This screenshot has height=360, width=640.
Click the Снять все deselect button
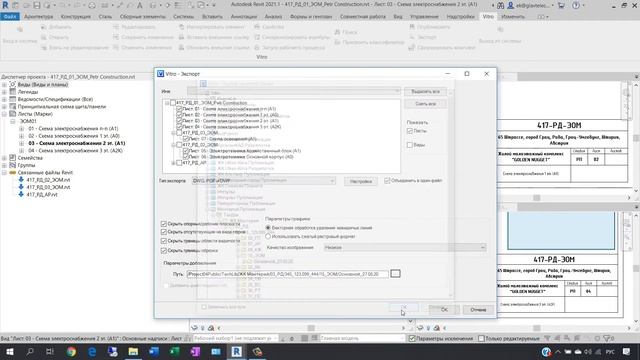pos(425,104)
